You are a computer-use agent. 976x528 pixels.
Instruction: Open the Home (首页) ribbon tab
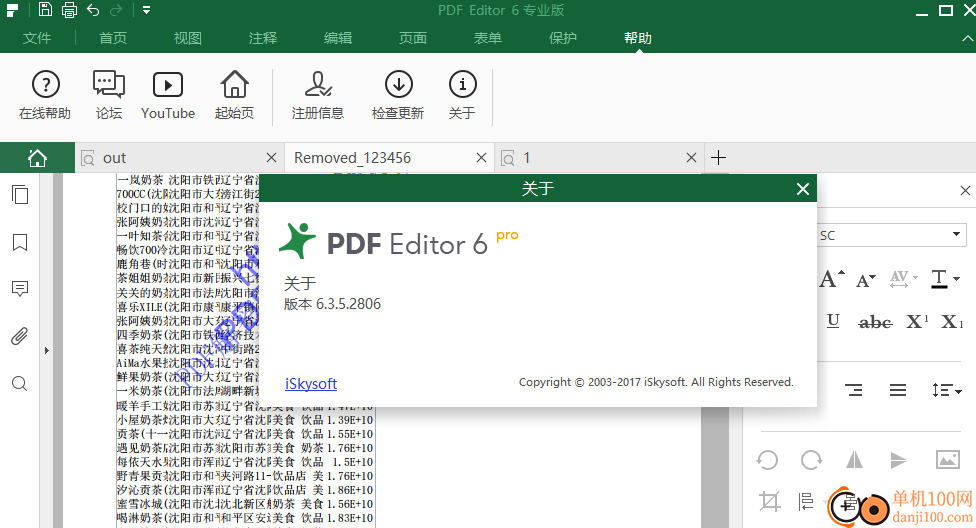[113, 38]
